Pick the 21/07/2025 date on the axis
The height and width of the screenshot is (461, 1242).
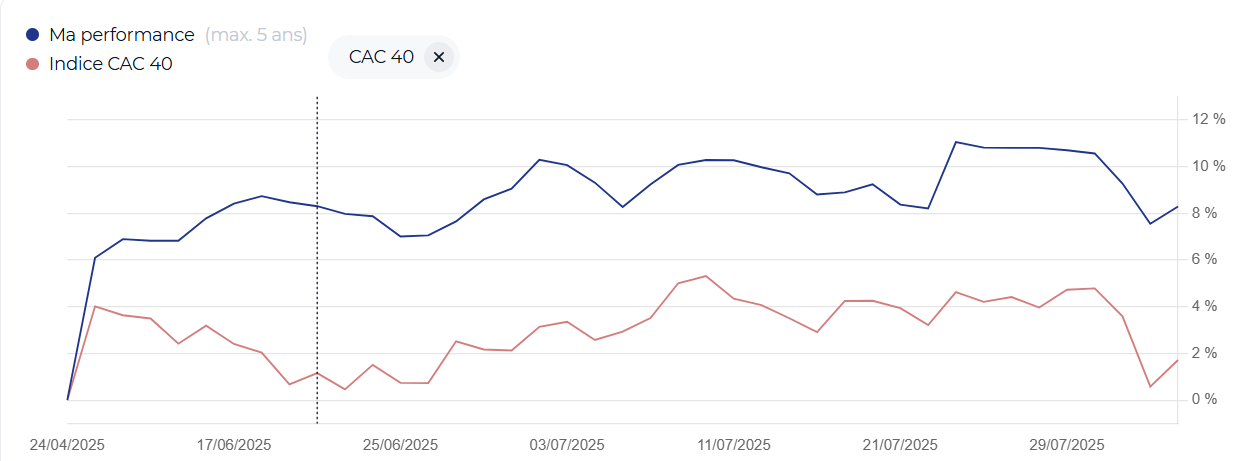tap(900, 445)
